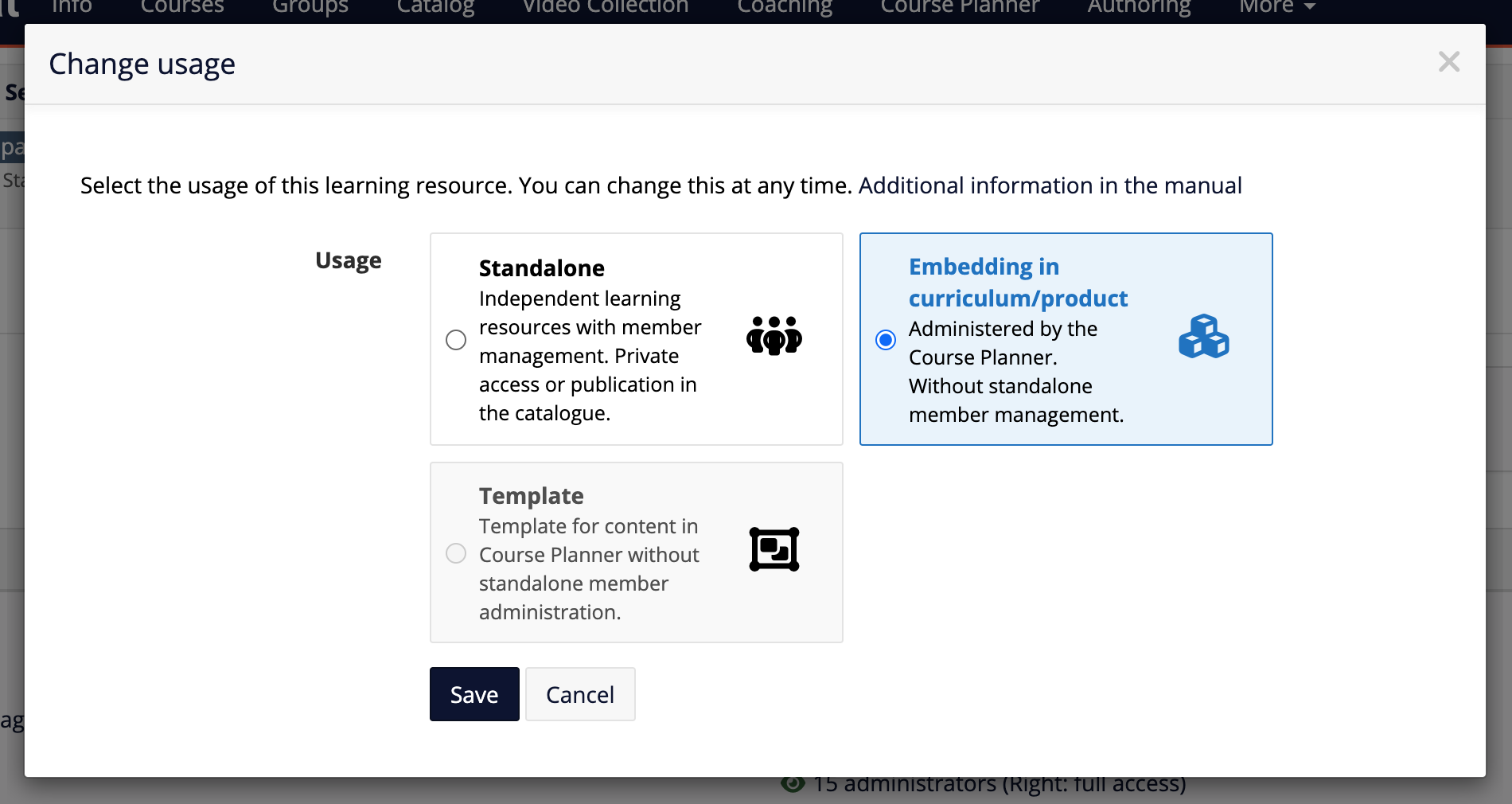Close the Change usage dialog

[x=1449, y=62]
